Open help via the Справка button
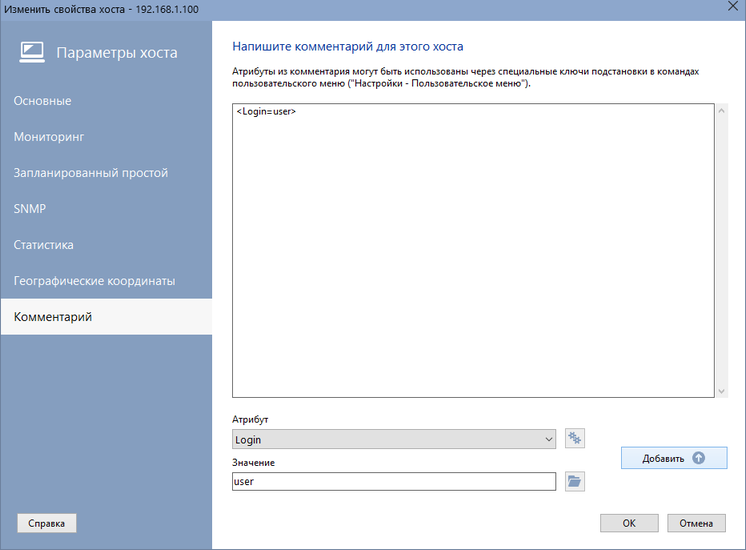 [x=47, y=523]
